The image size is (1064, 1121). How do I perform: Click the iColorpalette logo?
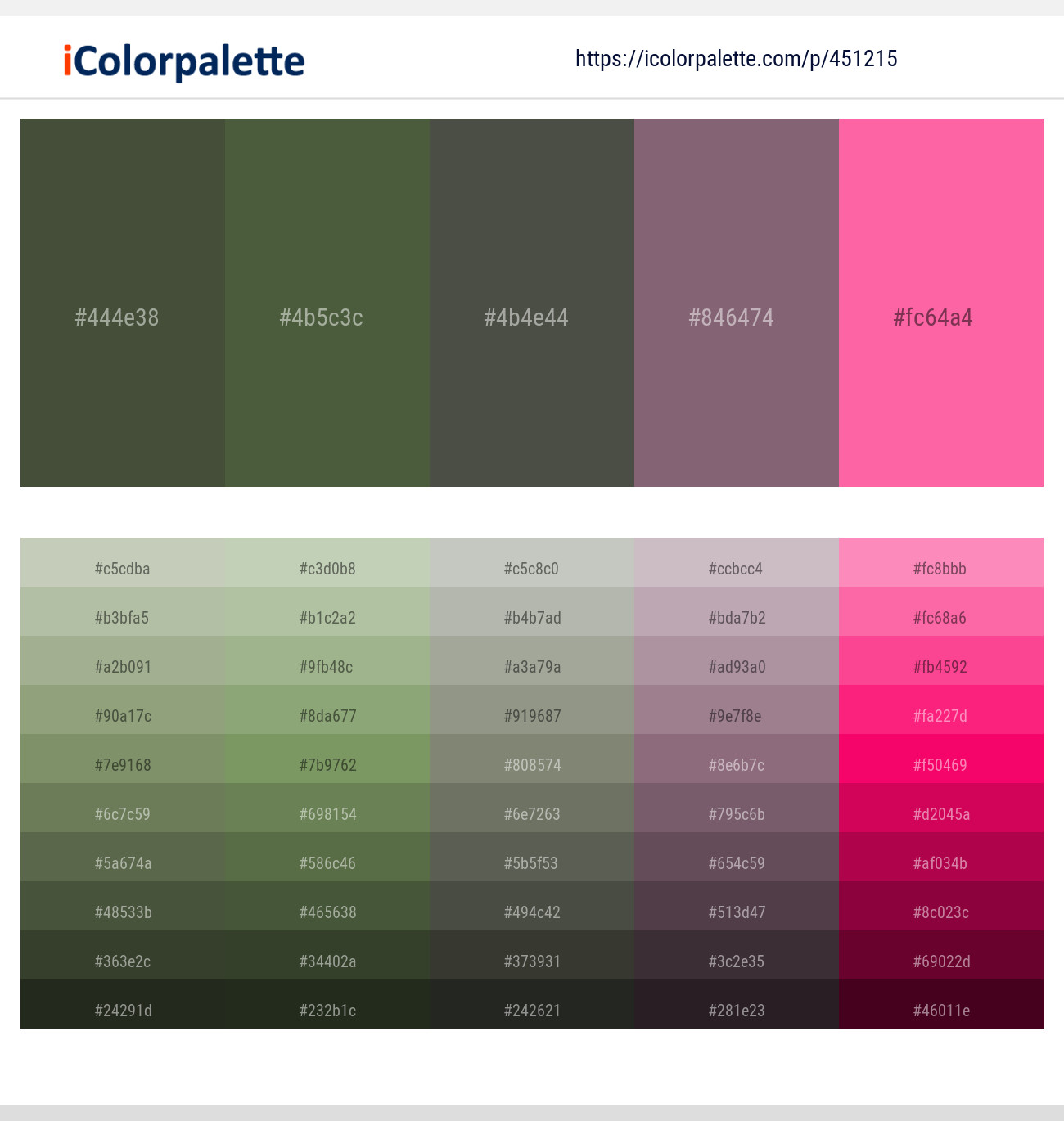tap(184, 61)
